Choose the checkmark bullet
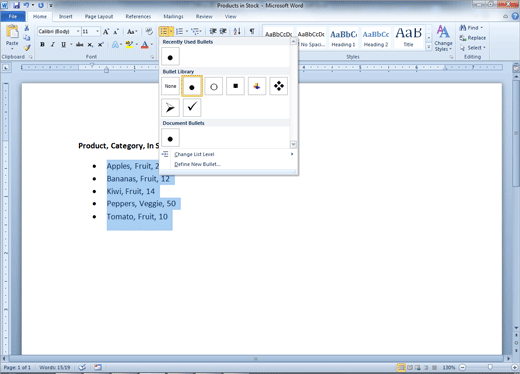The image size is (520, 374). [x=192, y=108]
